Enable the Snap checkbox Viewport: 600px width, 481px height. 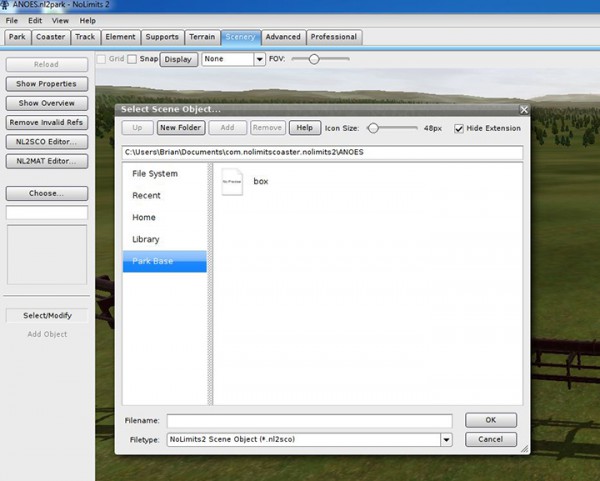pos(133,59)
